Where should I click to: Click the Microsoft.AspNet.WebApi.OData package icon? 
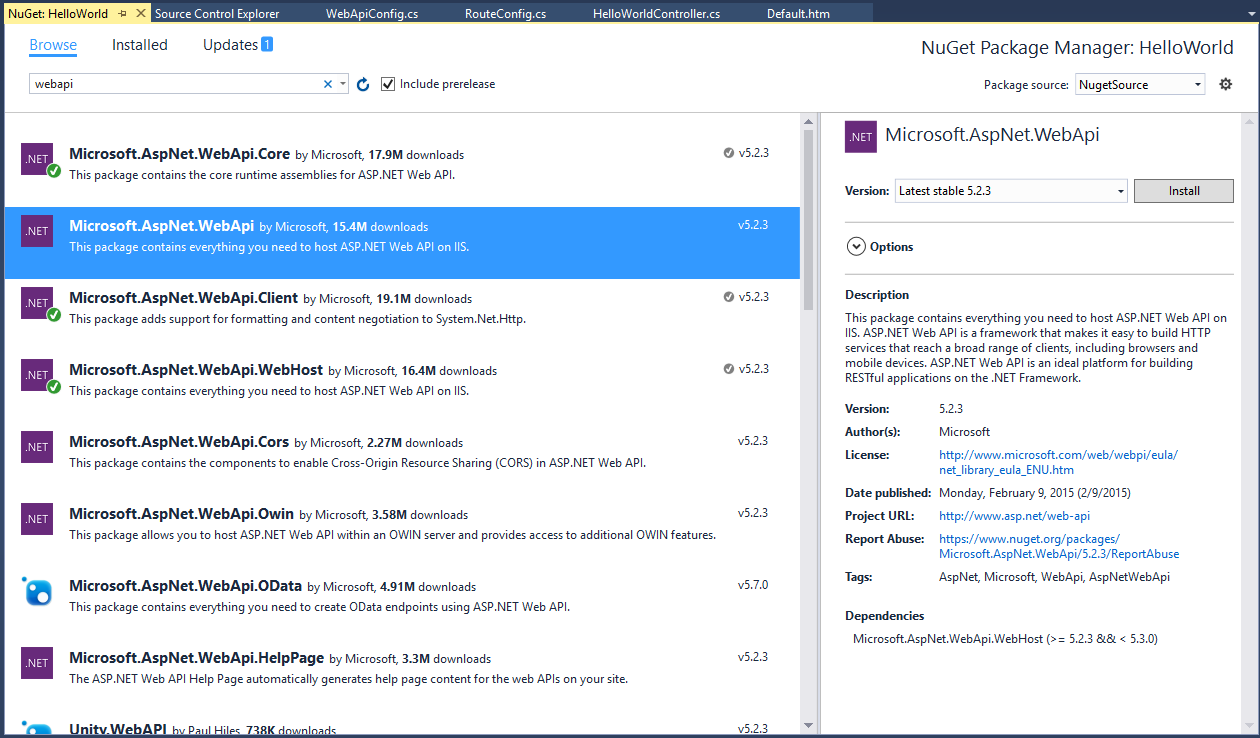coord(37,591)
